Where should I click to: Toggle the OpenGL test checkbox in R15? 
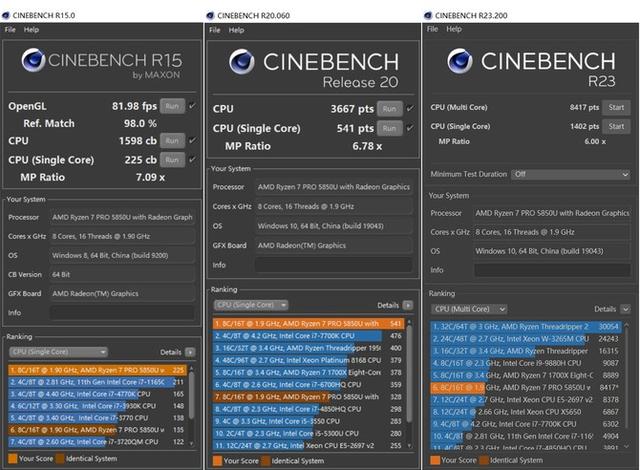click(x=192, y=105)
